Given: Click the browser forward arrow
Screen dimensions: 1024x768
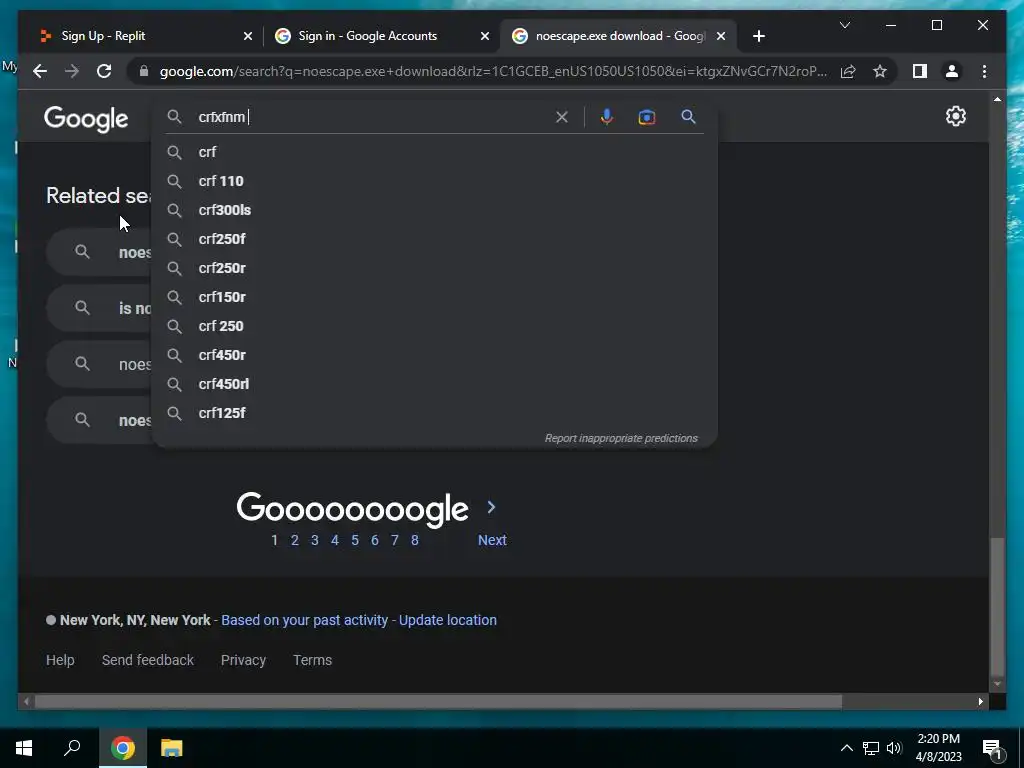Looking at the screenshot, I should 72,71.
